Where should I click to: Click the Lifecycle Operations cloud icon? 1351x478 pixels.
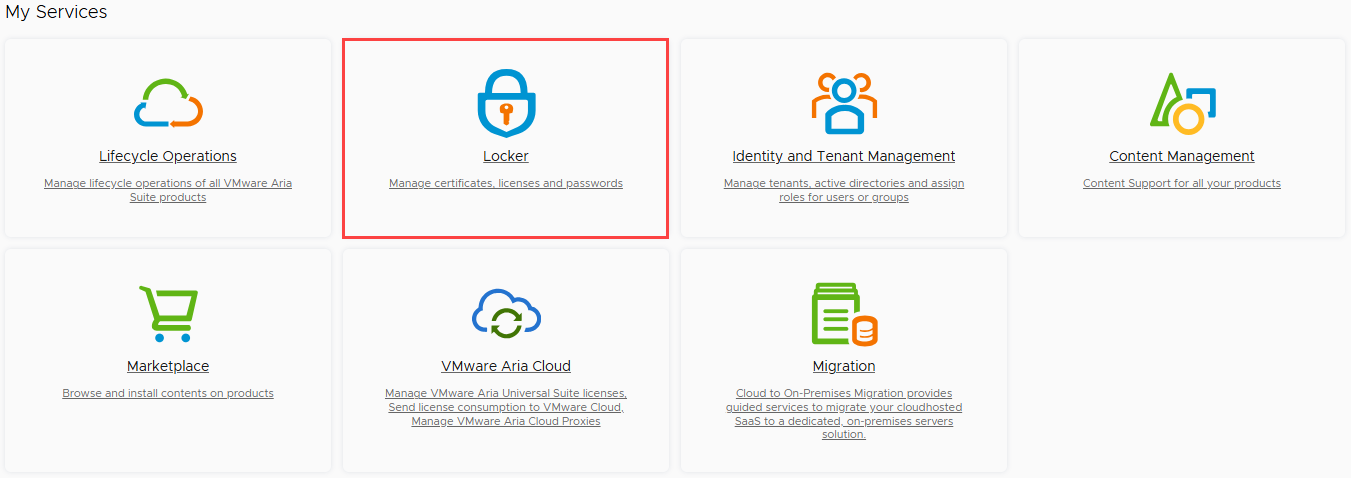click(x=168, y=103)
